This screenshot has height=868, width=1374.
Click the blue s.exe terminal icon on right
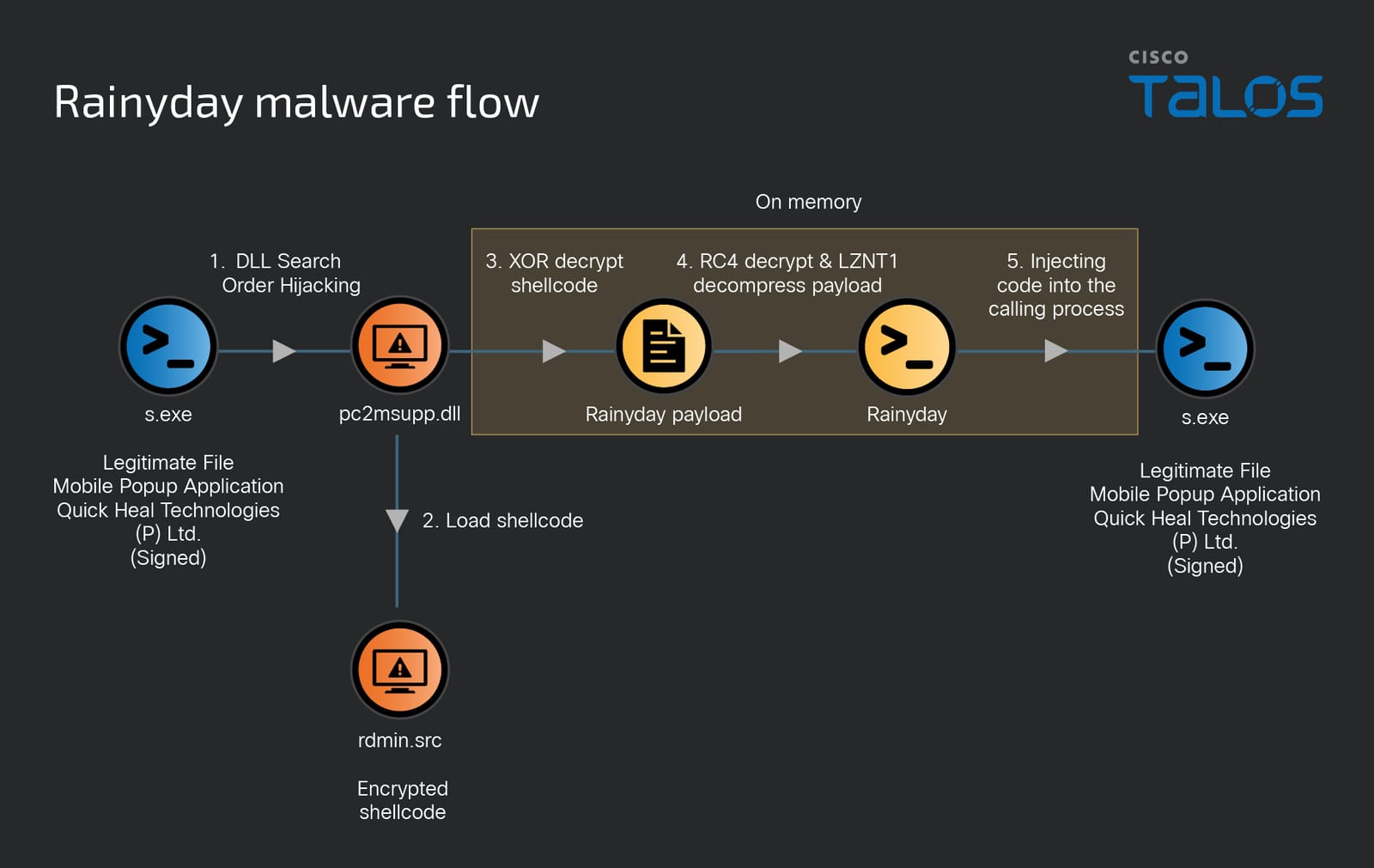click(x=1206, y=349)
